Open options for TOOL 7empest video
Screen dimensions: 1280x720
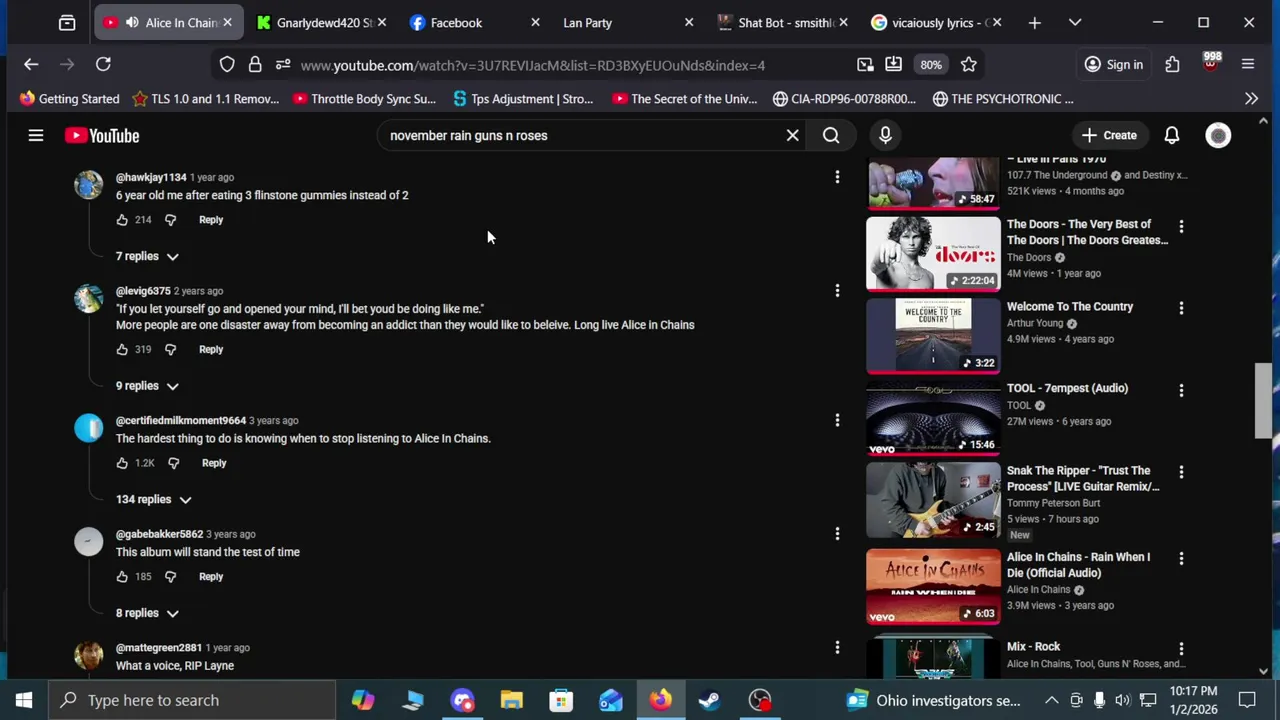pos(1181,390)
